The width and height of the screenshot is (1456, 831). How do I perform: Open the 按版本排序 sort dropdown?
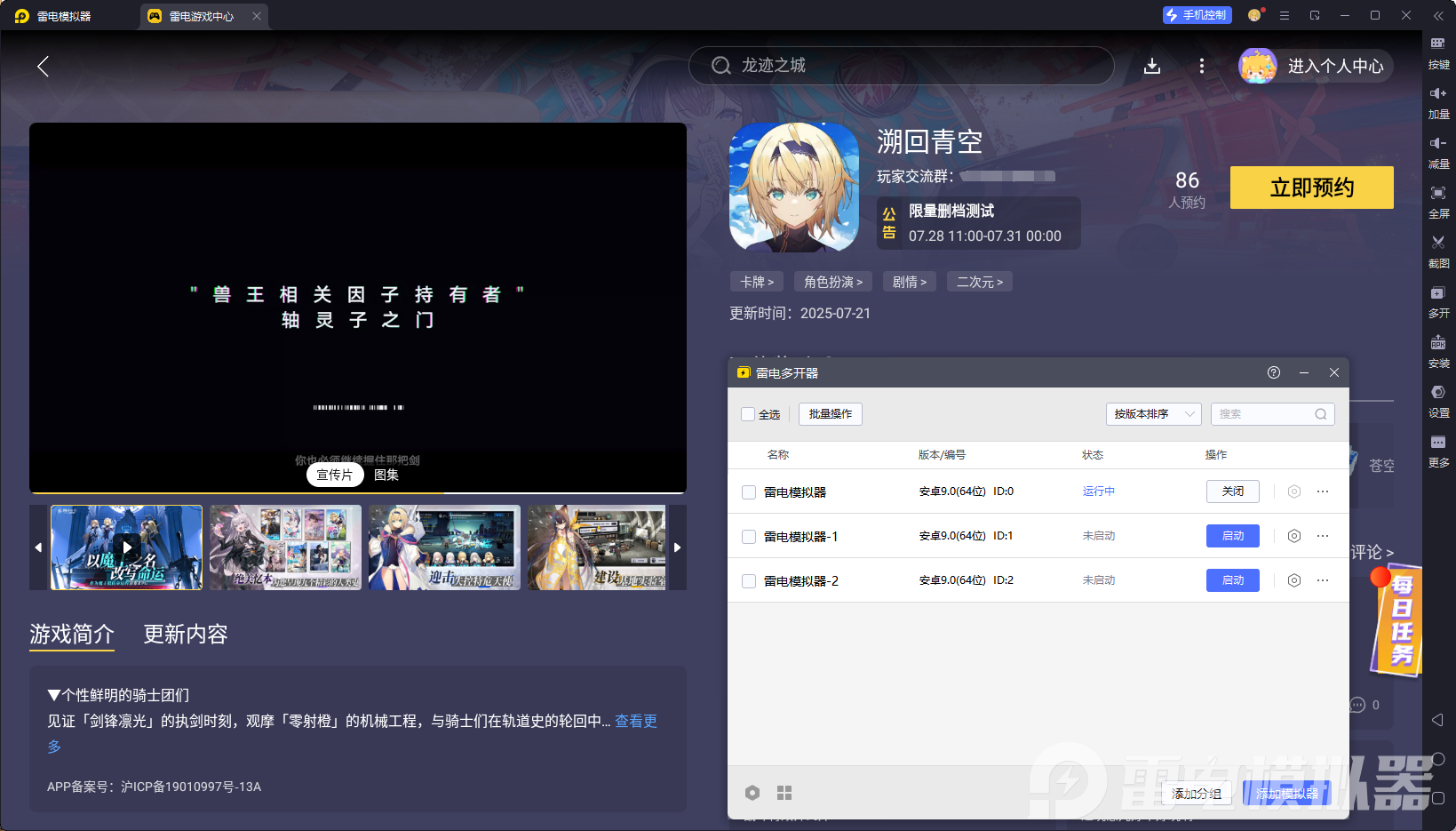point(1154,414)
